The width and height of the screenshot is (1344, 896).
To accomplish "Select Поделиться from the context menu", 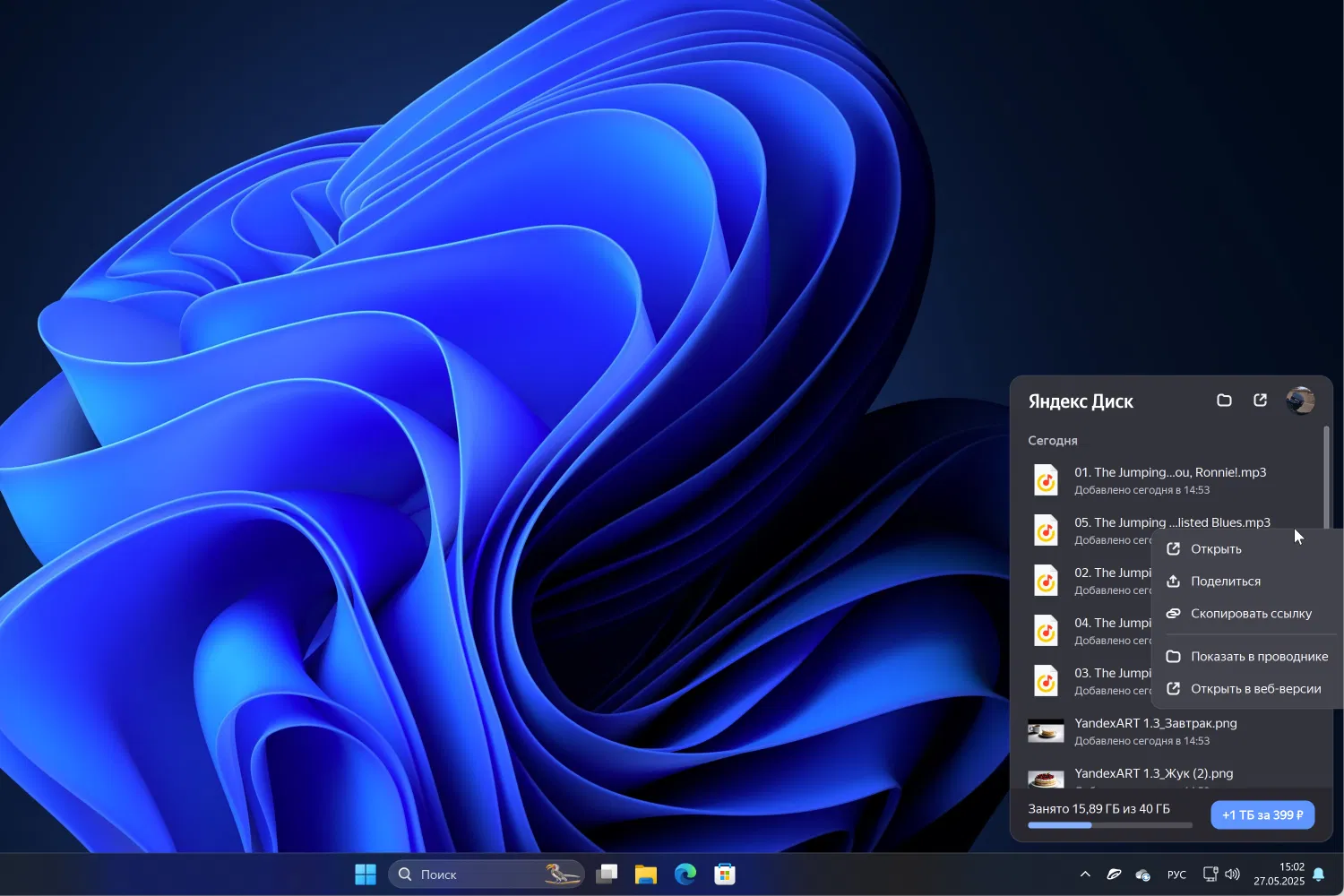I will pos(1225,582).
